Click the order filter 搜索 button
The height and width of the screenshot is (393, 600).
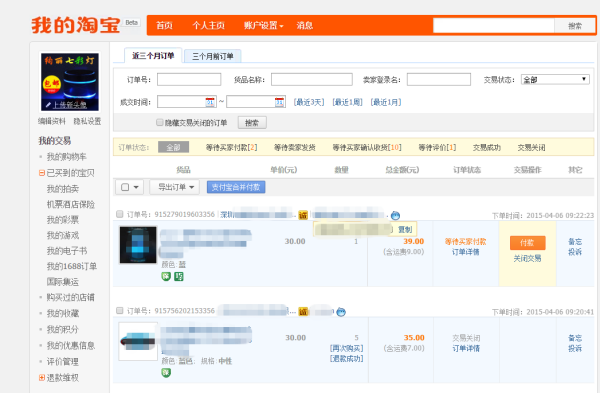tap(252, 123)
